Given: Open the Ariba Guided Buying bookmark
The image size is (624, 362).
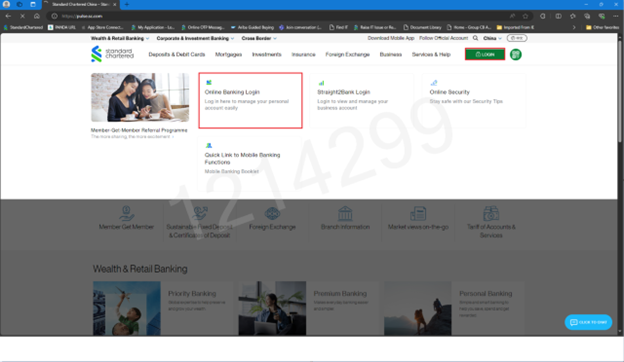Looking at the screenshot, I should coord(252,27).
